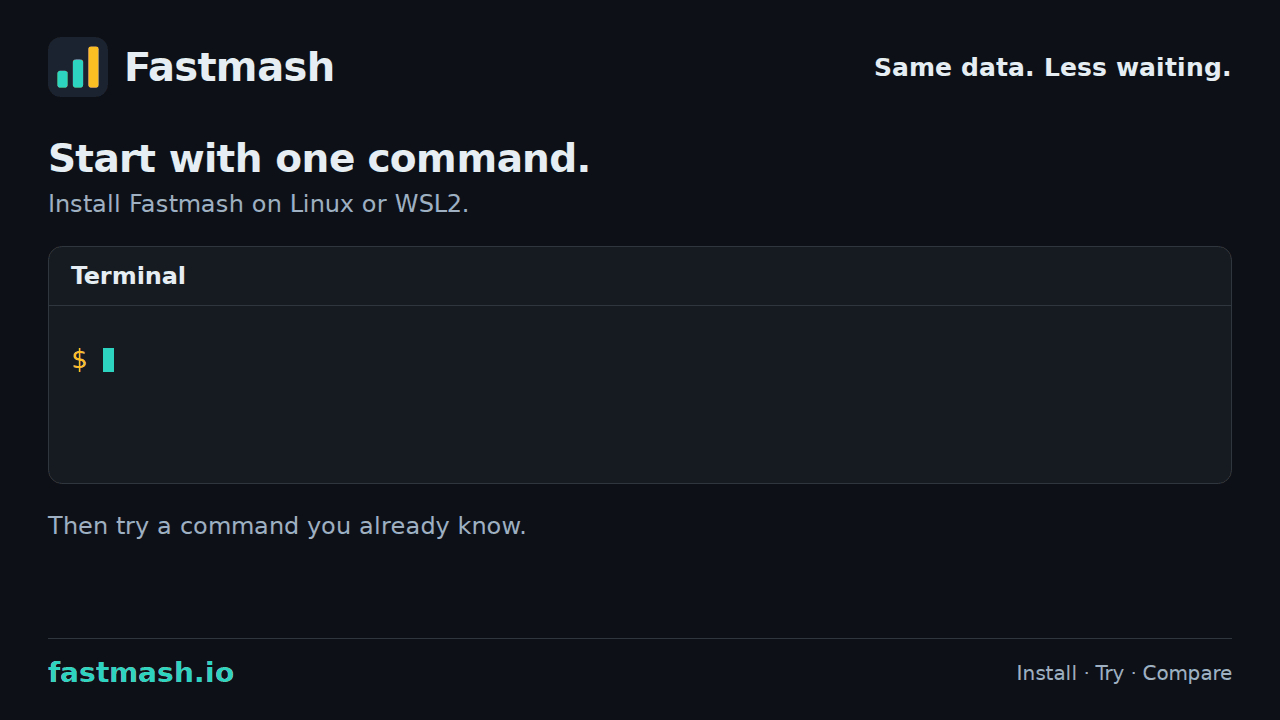Click the Terminal panel header bar

point(640,276)
